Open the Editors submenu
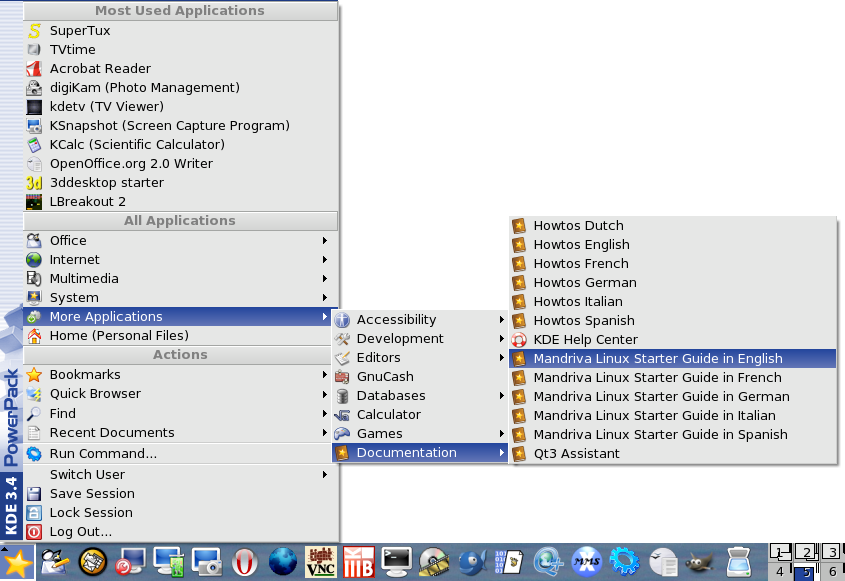The image size is (845, 581). coord(420,357)
